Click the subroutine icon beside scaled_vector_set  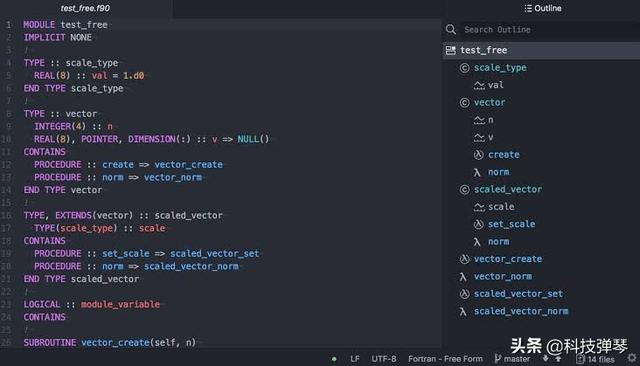pyautogui.click(x=464, y=294)
